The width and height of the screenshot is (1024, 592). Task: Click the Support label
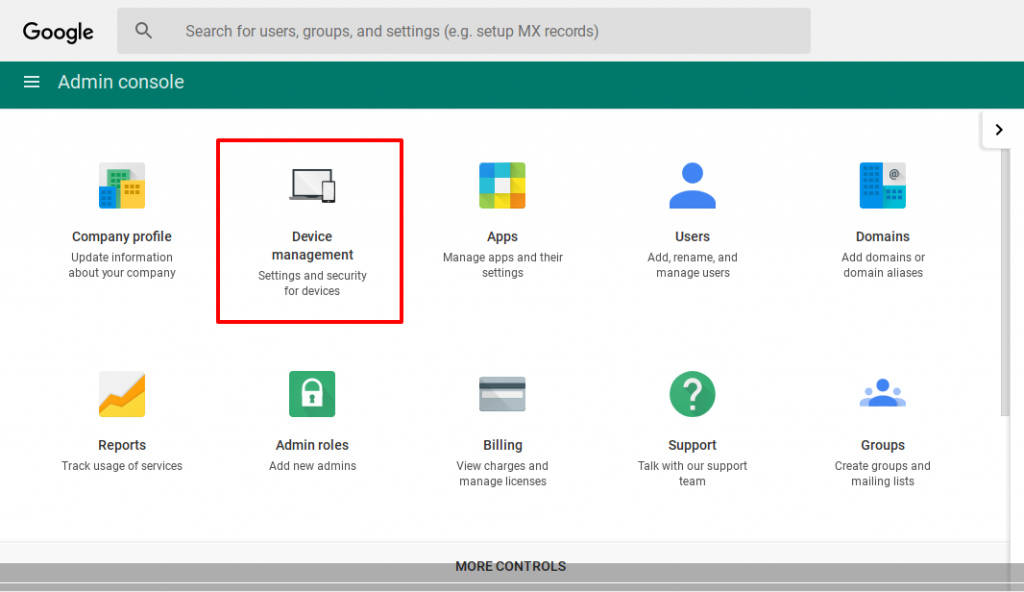coord(692,445)
